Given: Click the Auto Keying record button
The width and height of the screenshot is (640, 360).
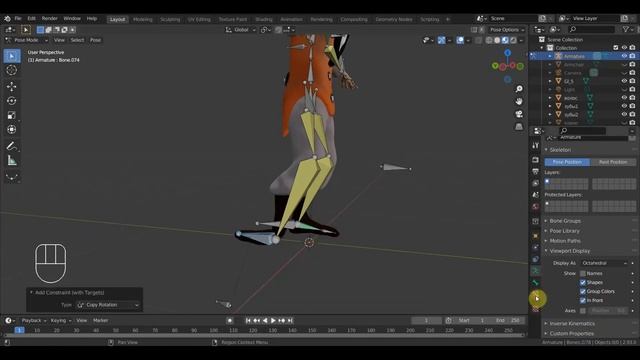Looking at the screenshot, I should [x=230, y=321].
